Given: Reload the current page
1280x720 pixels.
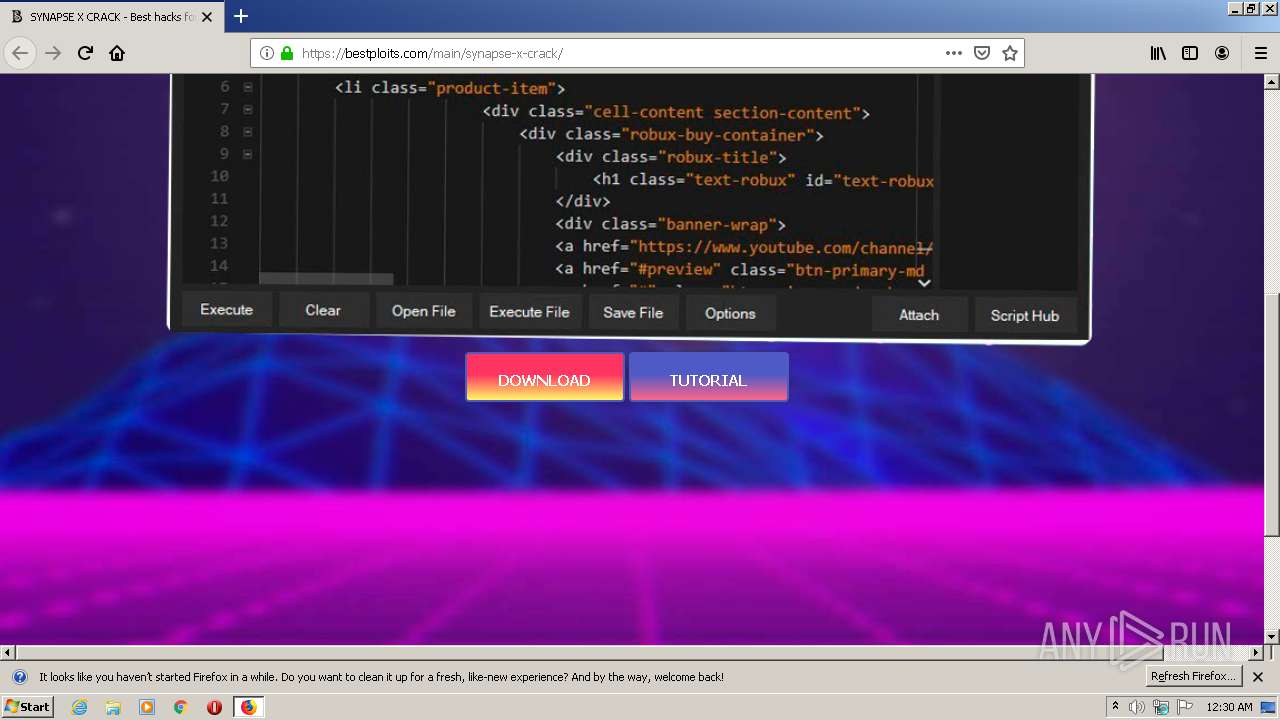Looking at the screenshot, I should point(85,53).
